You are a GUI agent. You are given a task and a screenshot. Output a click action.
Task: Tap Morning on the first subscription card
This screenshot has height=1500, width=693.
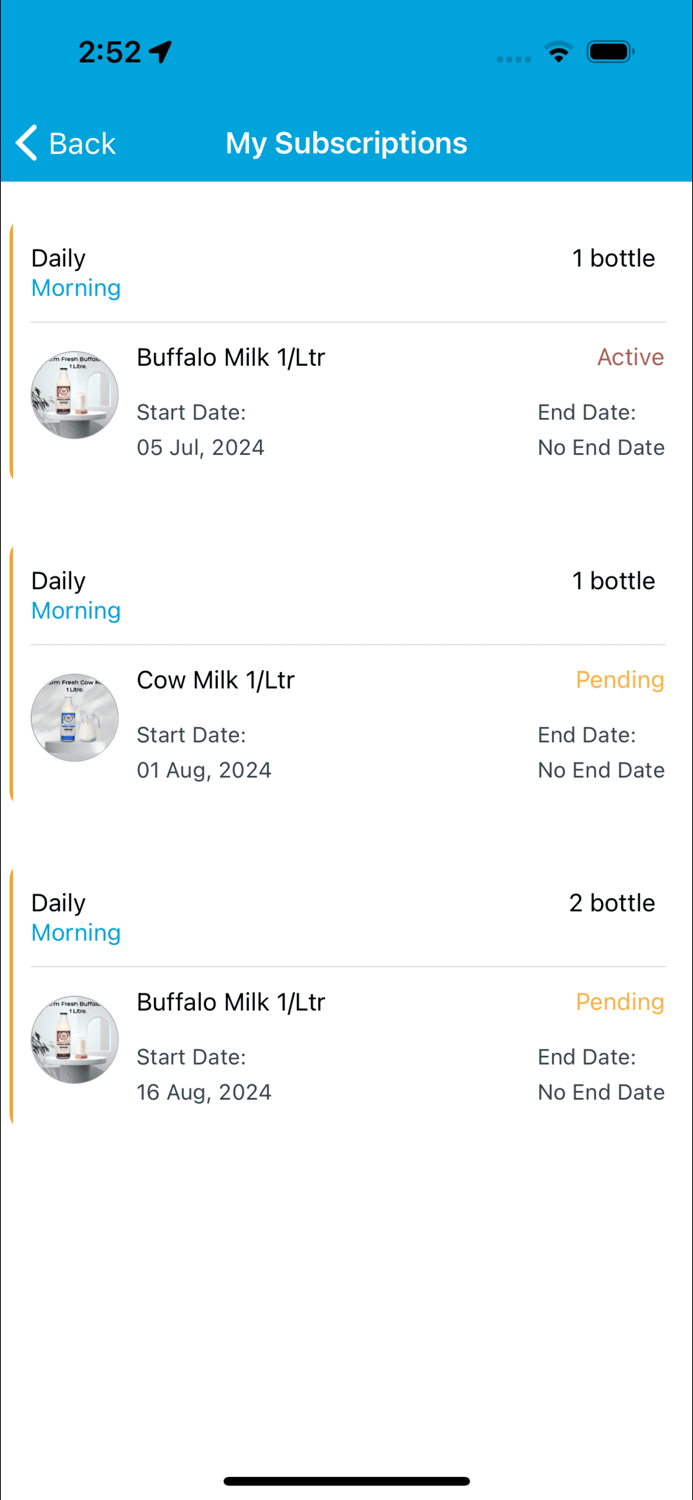75,288
